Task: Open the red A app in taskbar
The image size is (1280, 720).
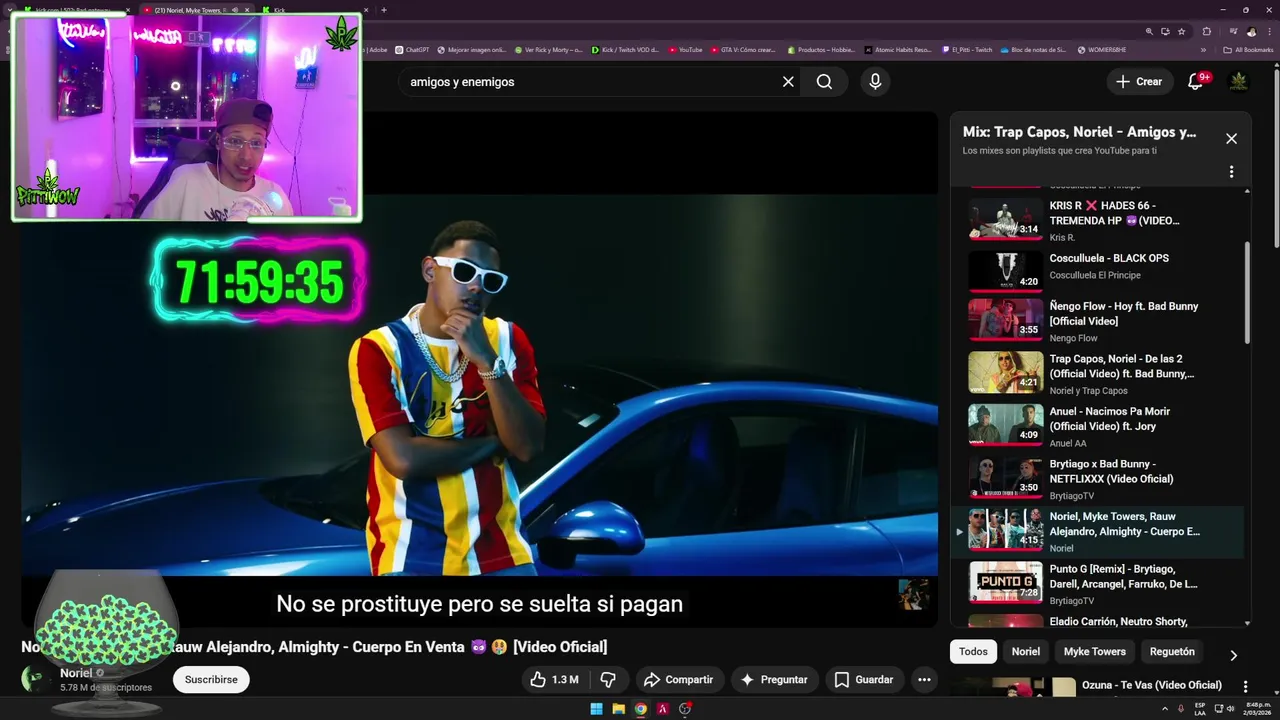Action: coord(662,709)
